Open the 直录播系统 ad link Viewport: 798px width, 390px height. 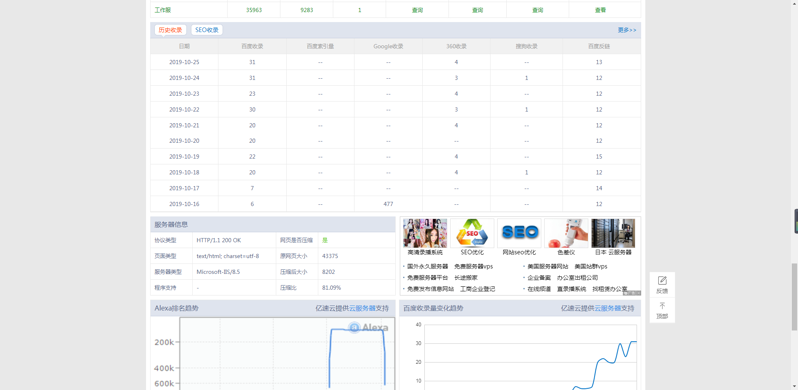coord(572,289)
